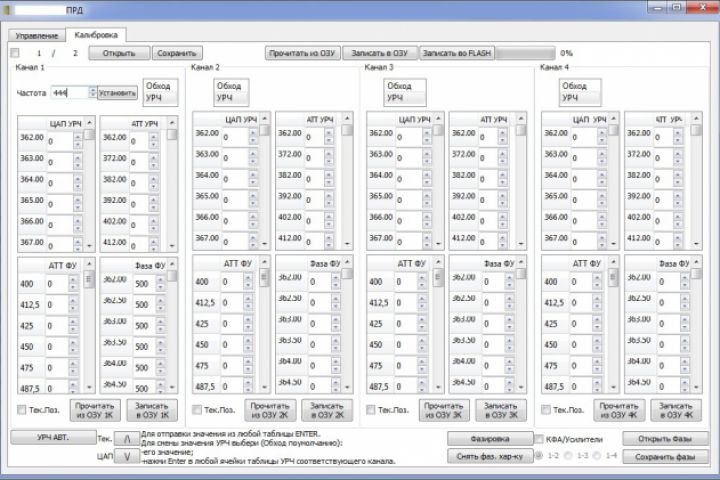Screen dimensions: 720x480
Task: Click the Фаза ФУ header in Канал 2
Action: coord(325,264)
